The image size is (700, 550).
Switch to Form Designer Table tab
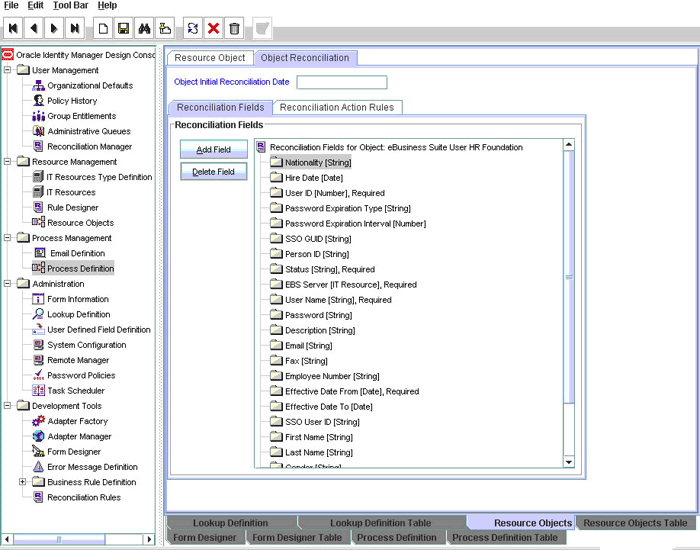(x=297, y=538)
